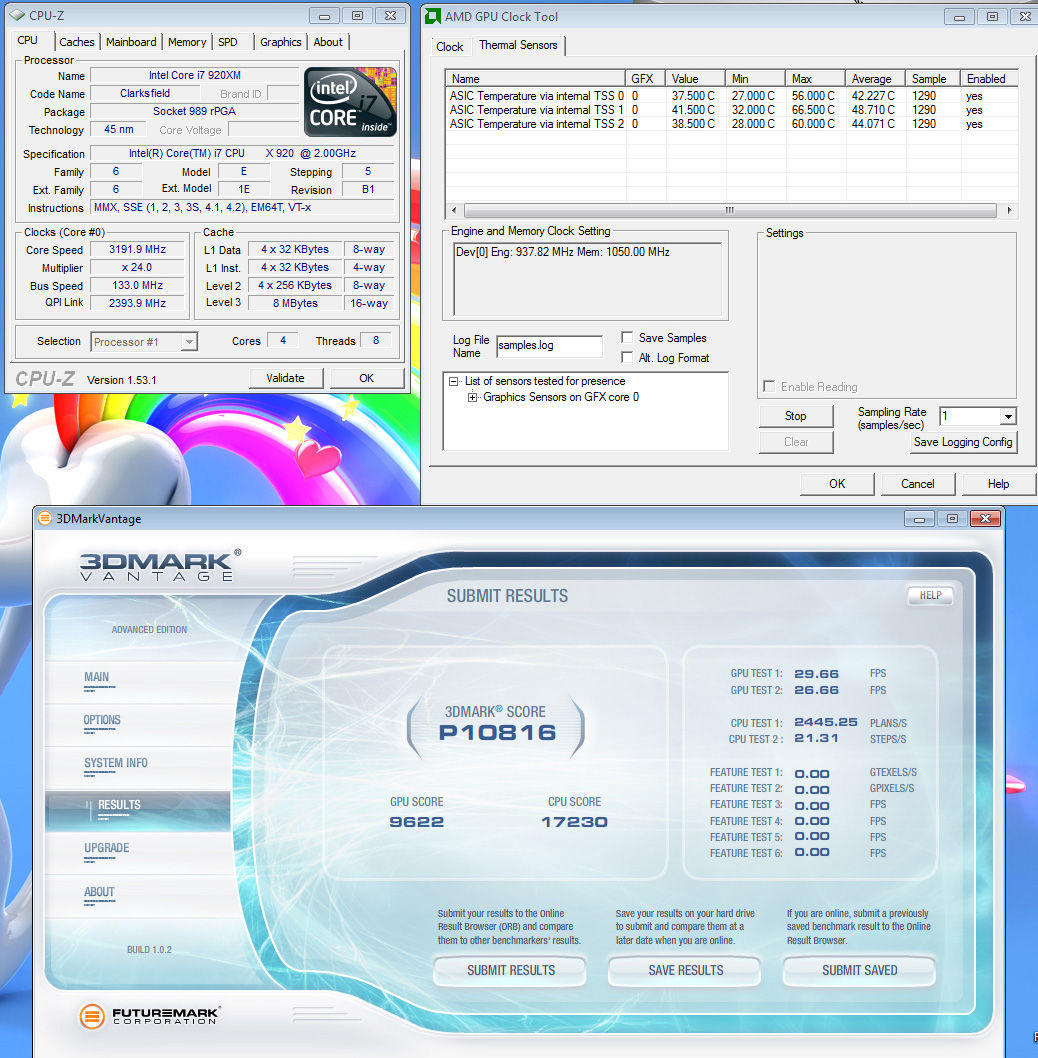Click the 3DMark score P10816
Viewport: 1038px width, 1058px height.
(x=497, y=733)
